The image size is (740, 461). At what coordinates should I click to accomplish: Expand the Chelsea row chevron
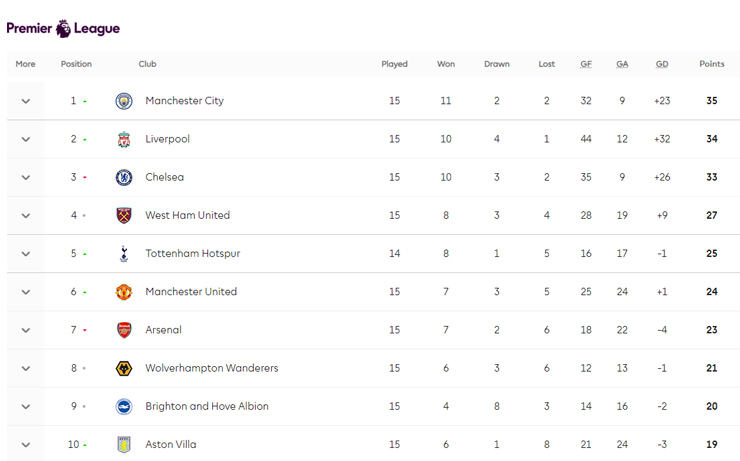coord(26,177)
